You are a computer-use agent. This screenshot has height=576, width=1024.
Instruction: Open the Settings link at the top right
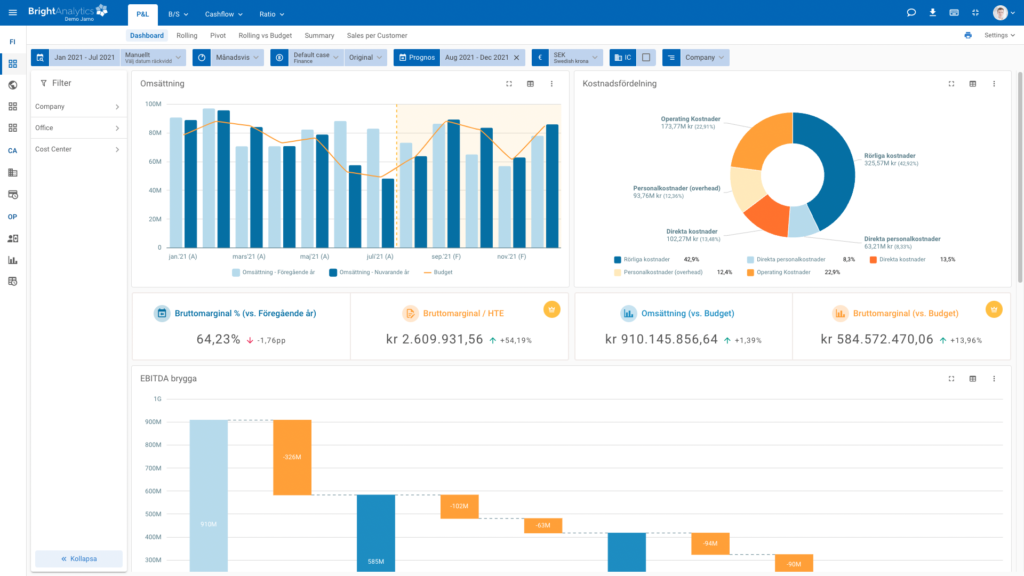[x=999, y=35]
